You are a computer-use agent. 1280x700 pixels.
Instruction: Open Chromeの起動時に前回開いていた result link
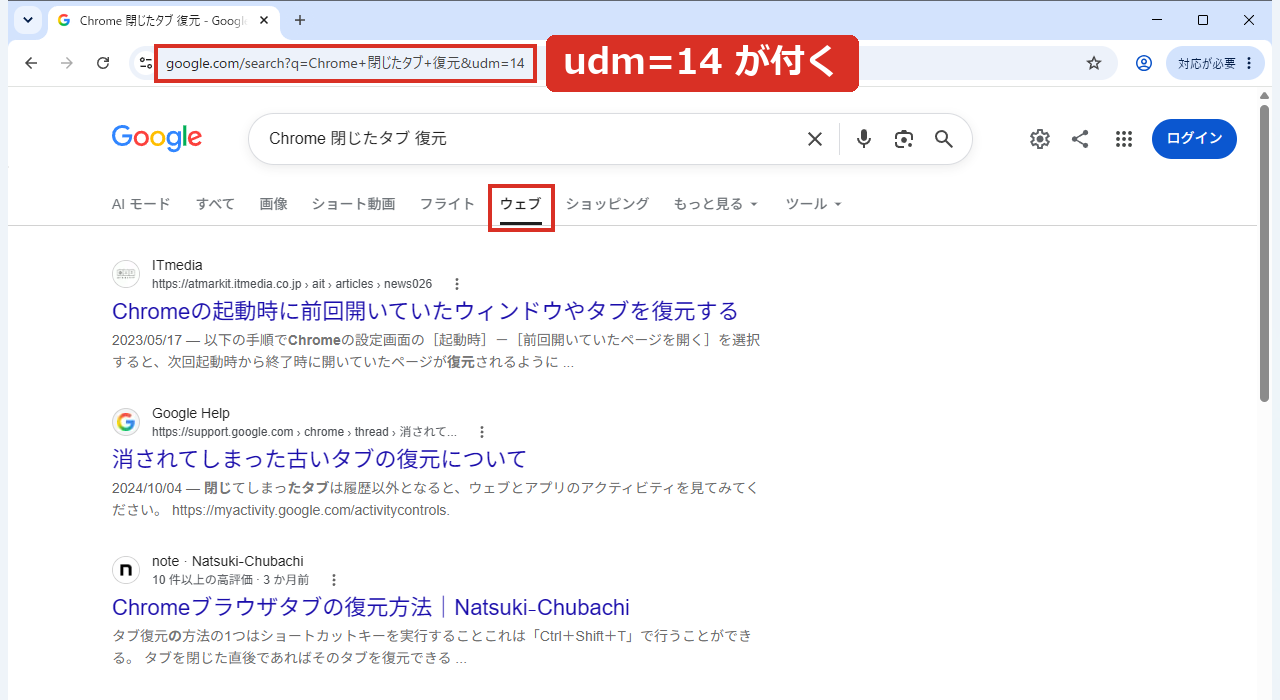click(x=425, y=311)
